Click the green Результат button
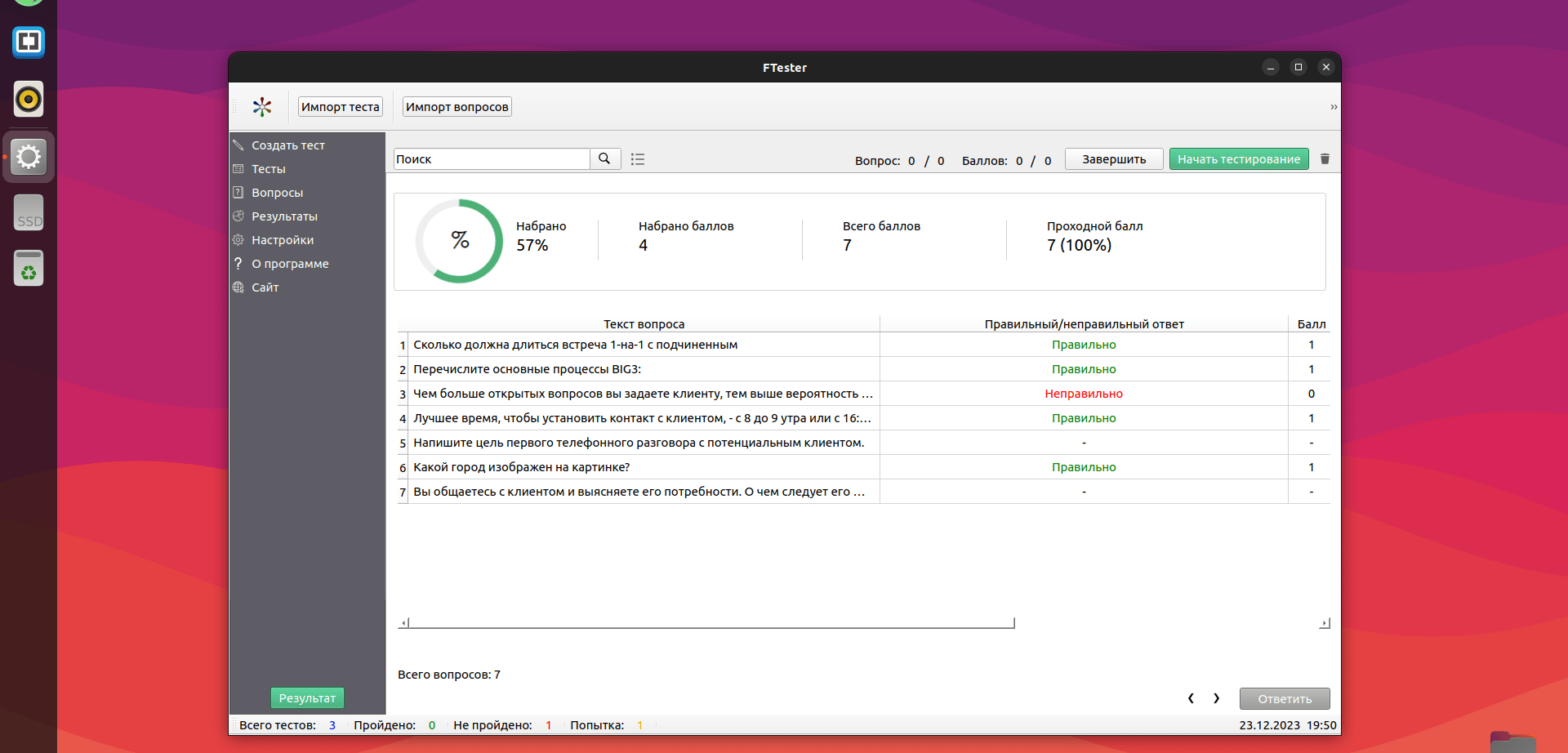Viewport: 1568px width, 753px height. tap(307, 697)
